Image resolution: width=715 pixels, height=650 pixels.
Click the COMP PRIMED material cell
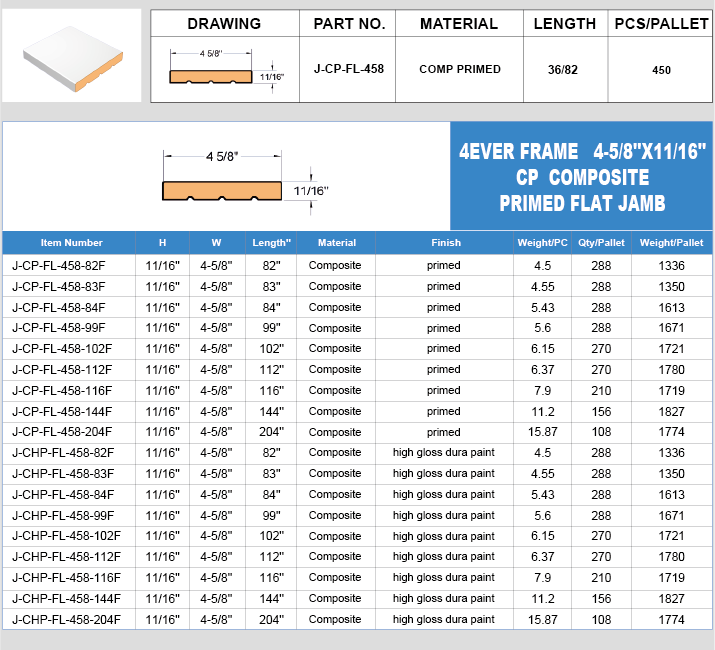(460, 69)
